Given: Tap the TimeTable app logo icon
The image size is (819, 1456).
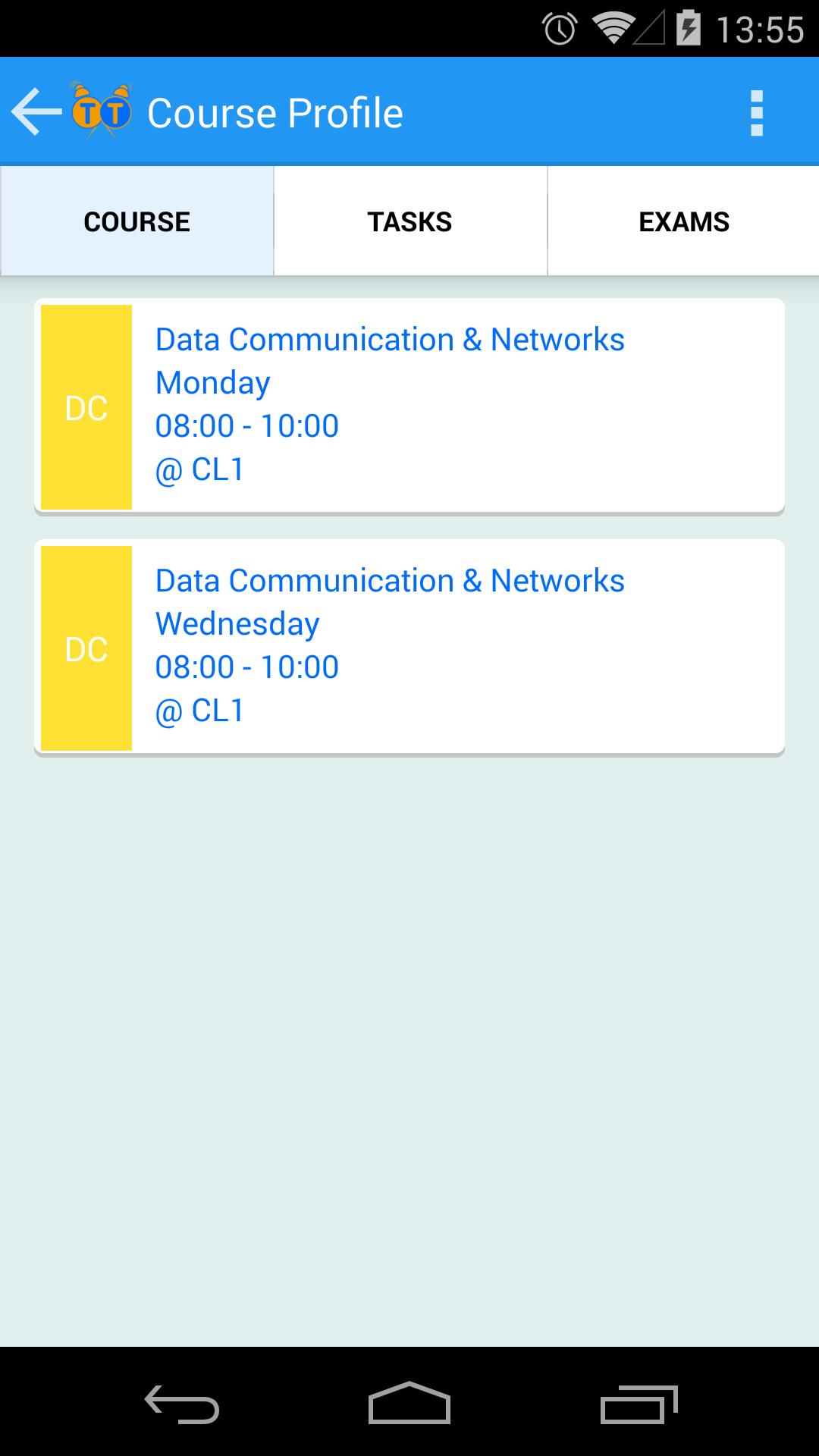Looking at the screenshot, I should (101, 111).
